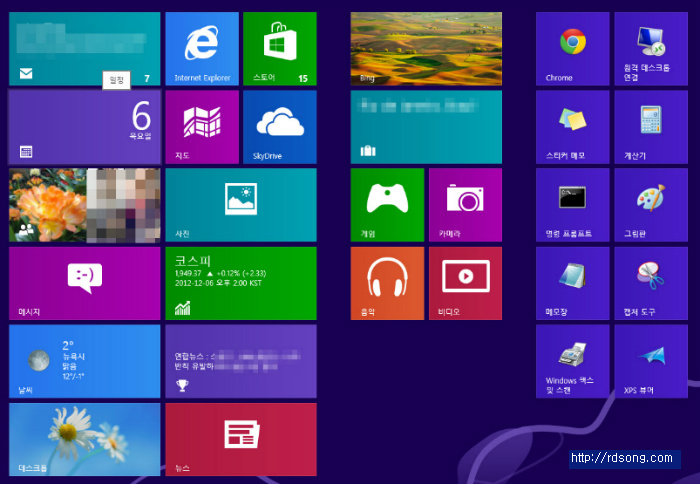The image size is (700, 484).
Task: Open the Music headphones tile
Action: point(387,282)
